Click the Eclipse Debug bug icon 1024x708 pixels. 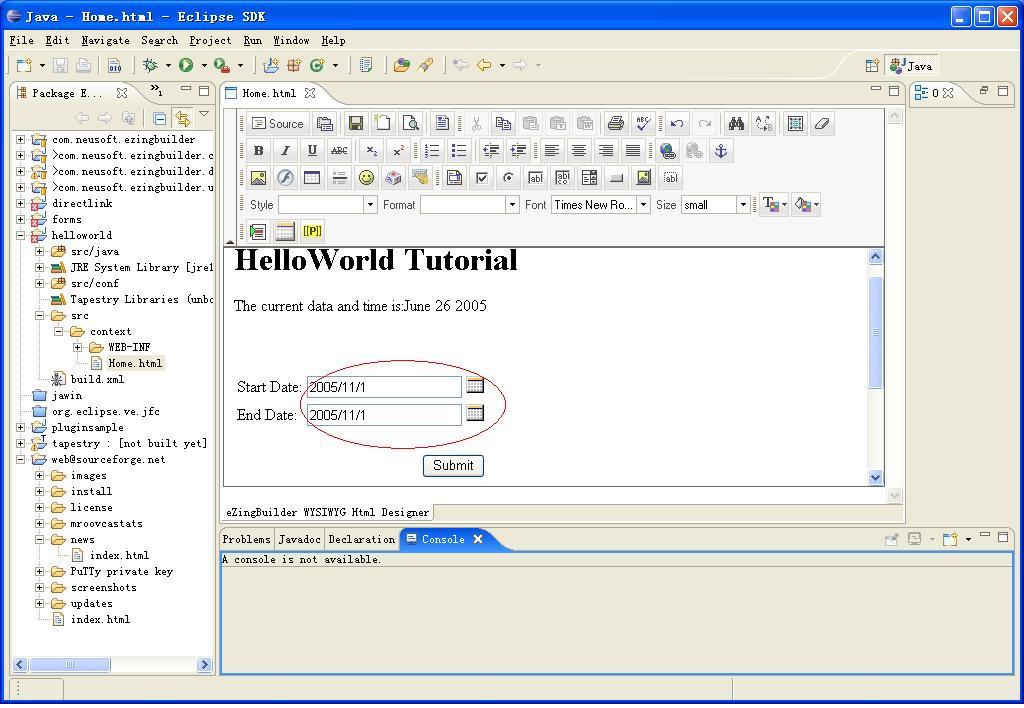click(x=150, y=66)
